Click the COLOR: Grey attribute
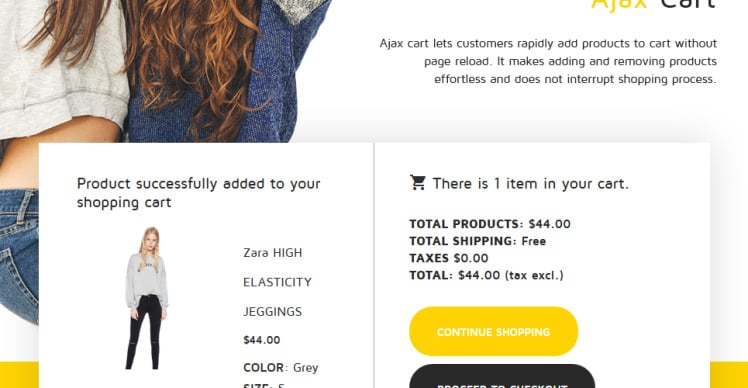 pyautogui.click(x=280, y=367)
